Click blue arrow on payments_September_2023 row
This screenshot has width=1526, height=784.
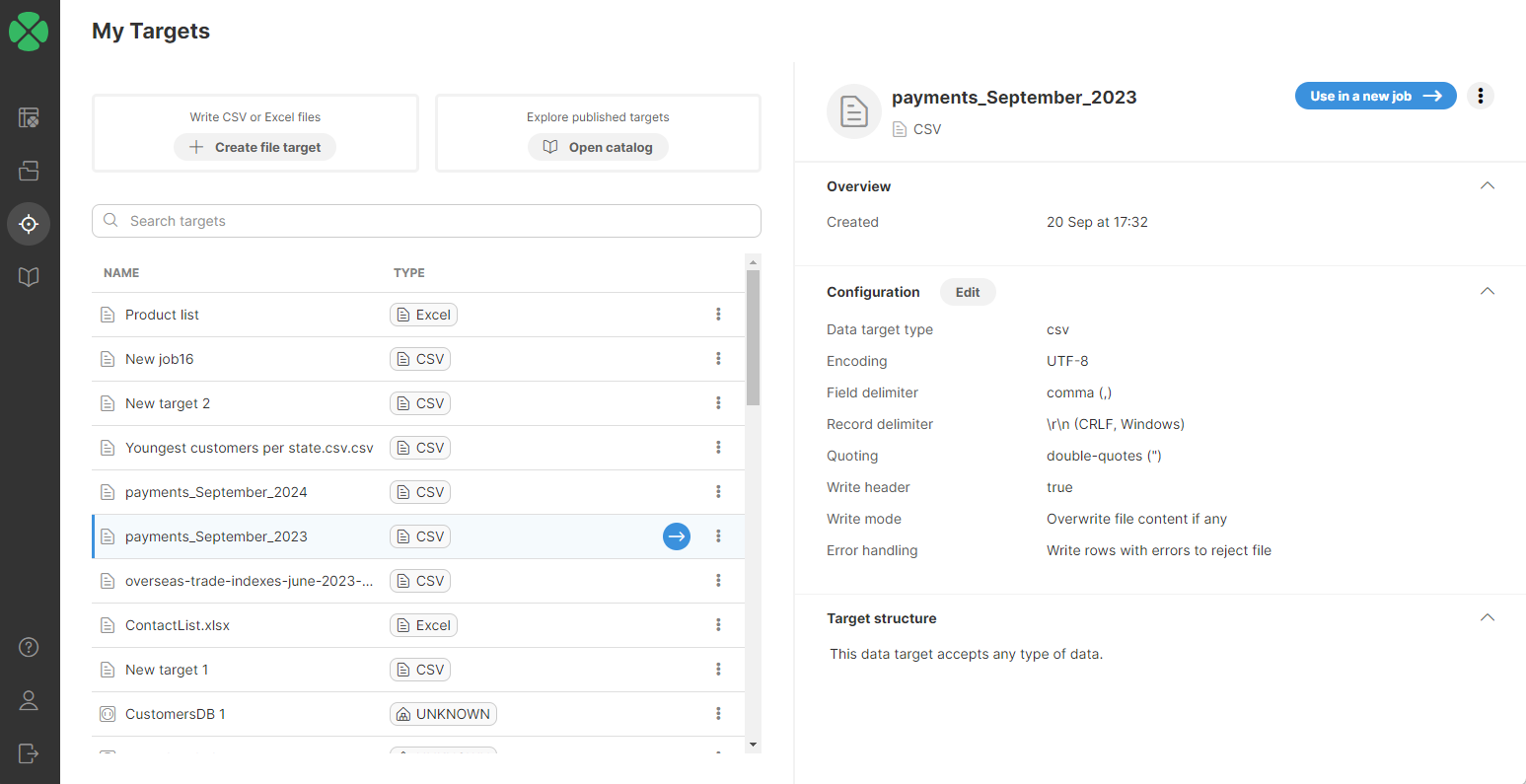(x=677, y=536)
